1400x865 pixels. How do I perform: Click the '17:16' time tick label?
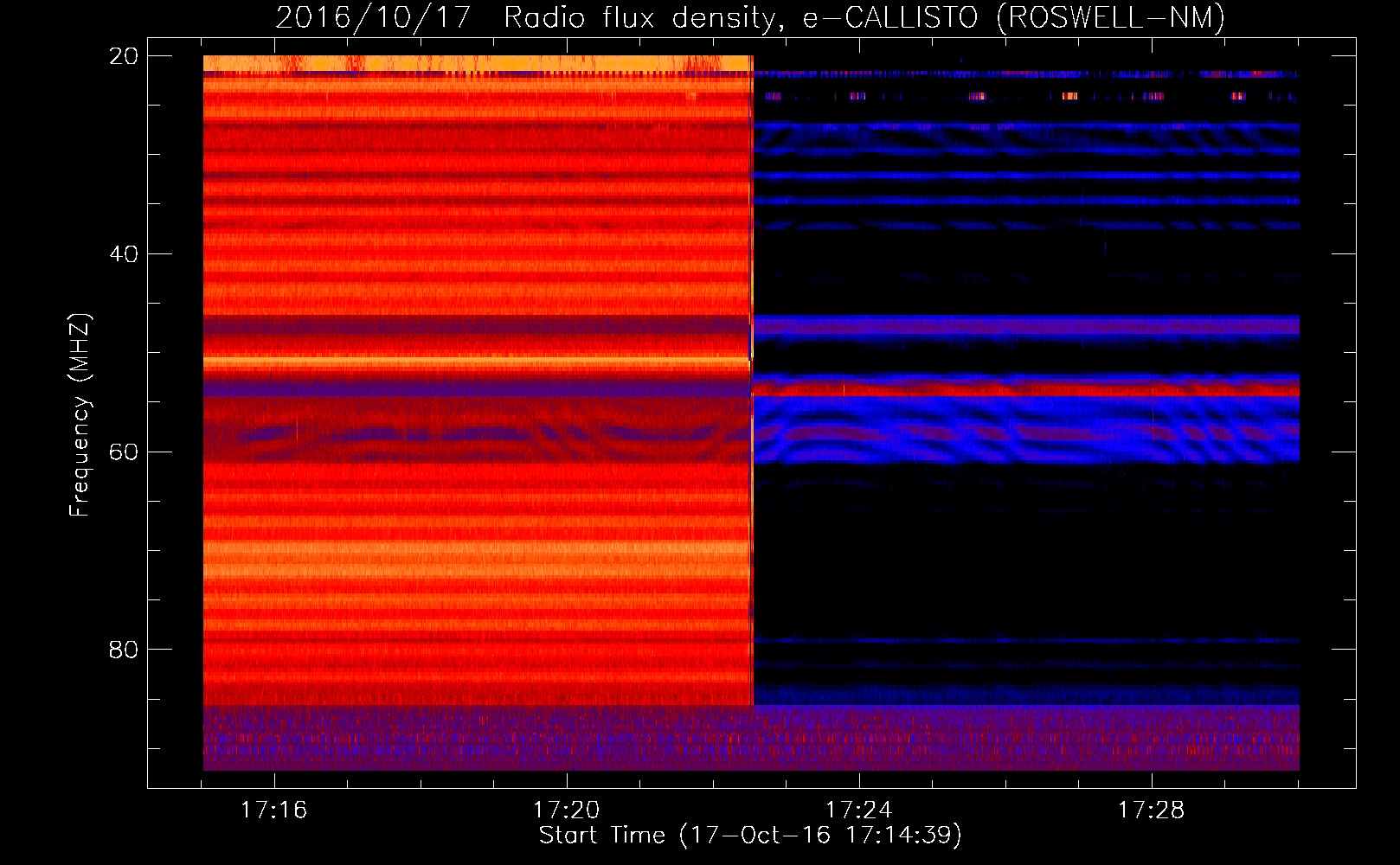273,810
